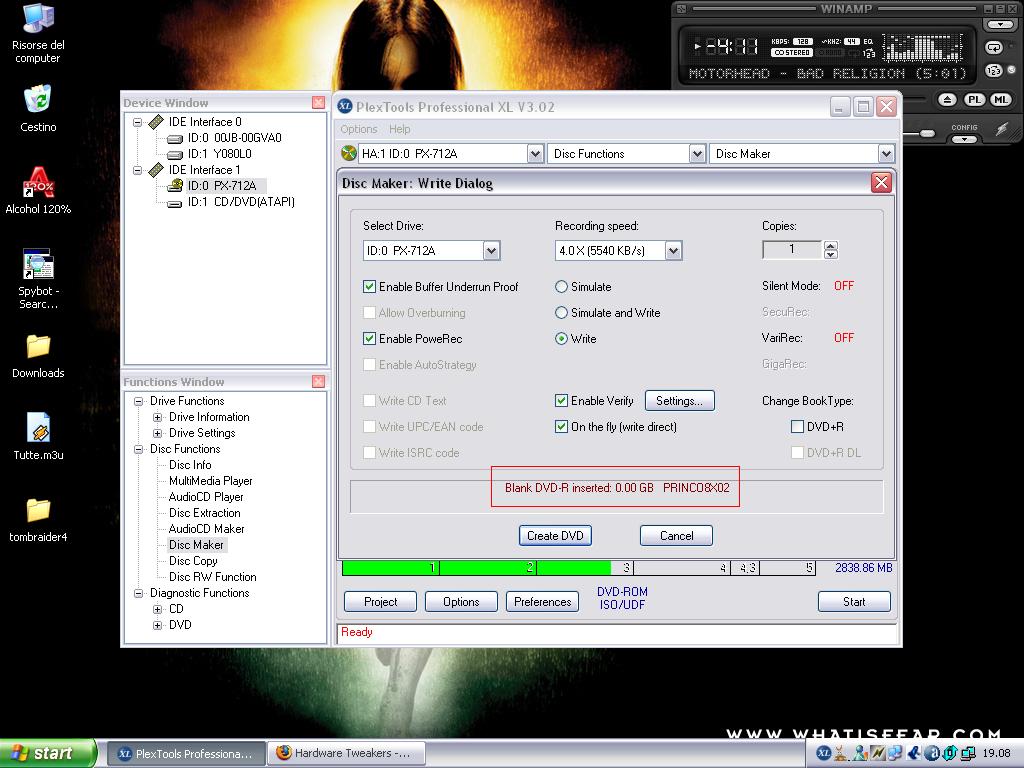Toggle Enable Verify checkbox

click(561, 400)
